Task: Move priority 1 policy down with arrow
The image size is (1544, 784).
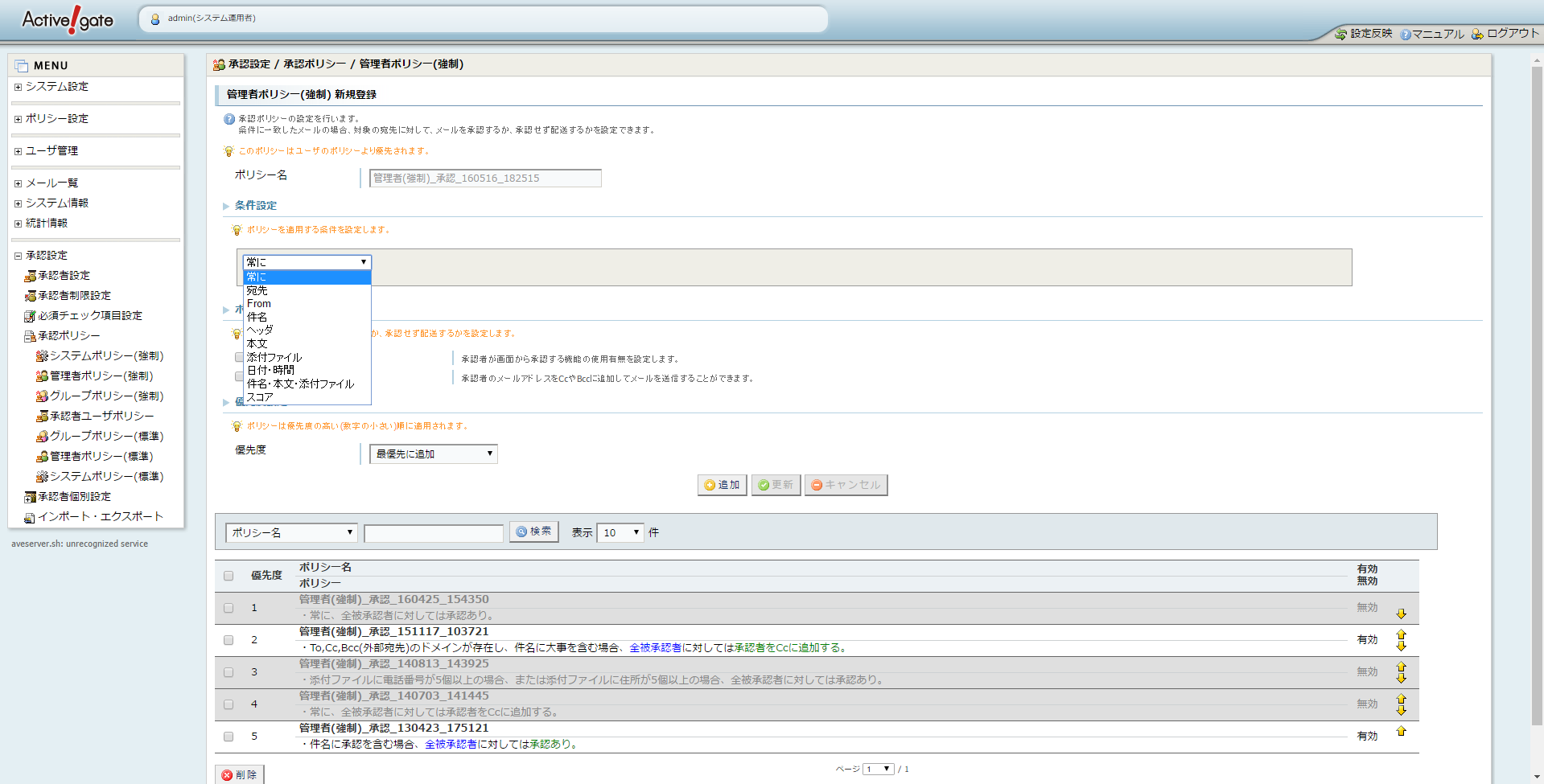Action: [x=1401, y=614]
